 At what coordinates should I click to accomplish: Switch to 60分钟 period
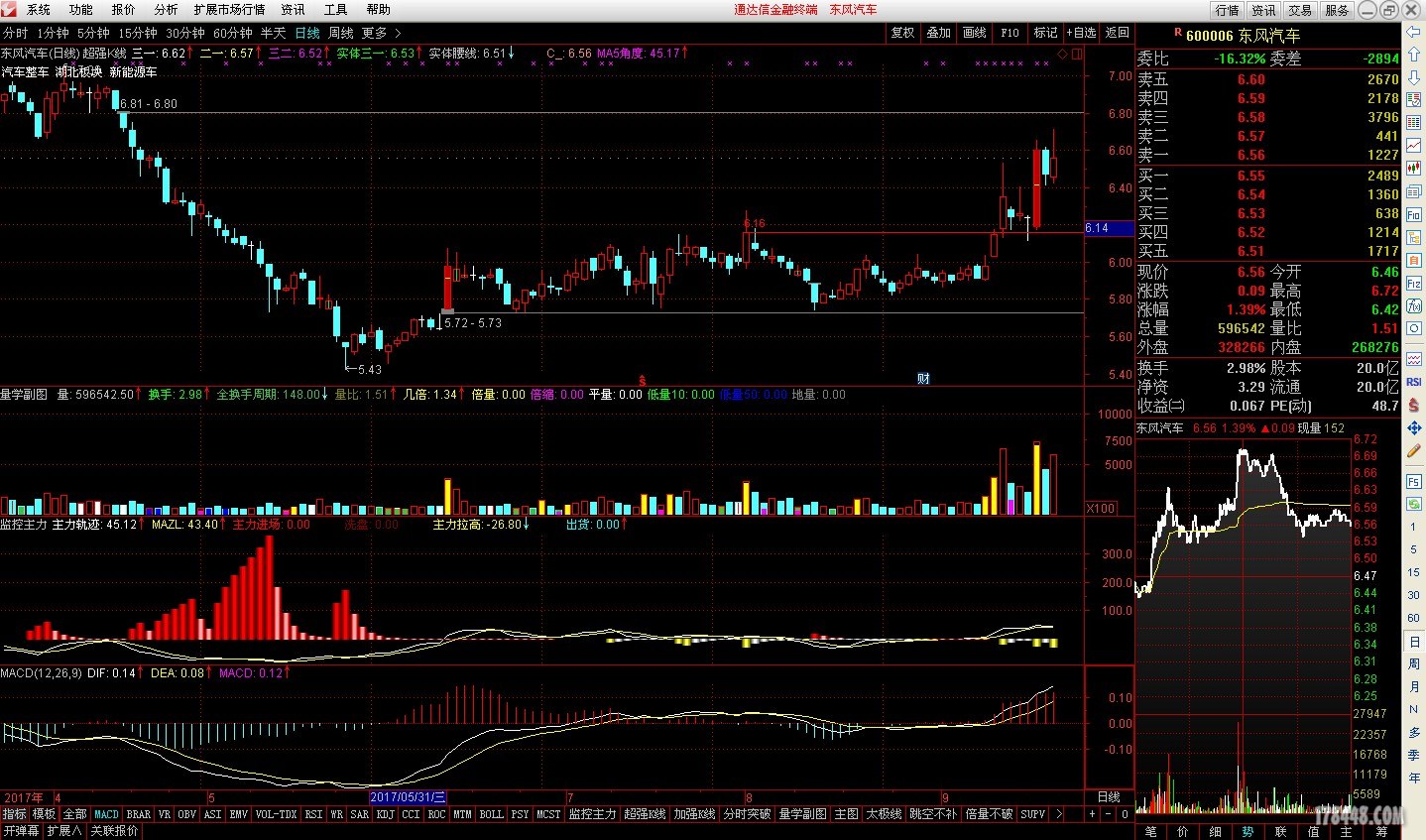233,33
